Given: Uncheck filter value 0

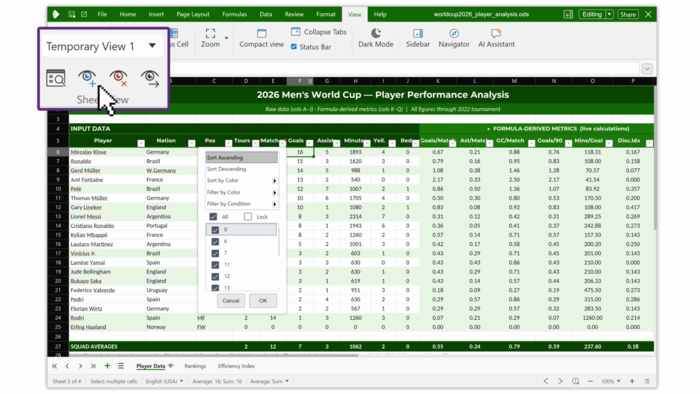Looking at the screenshot, I should [x=215, y=230].
